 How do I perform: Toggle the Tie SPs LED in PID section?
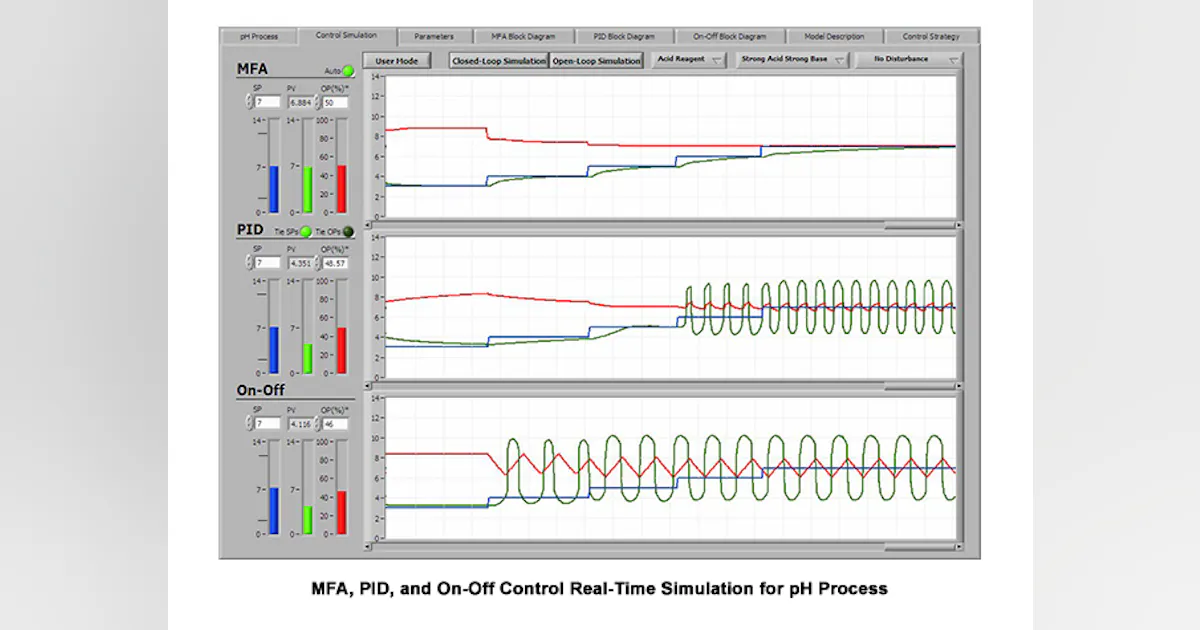point(306,232)
